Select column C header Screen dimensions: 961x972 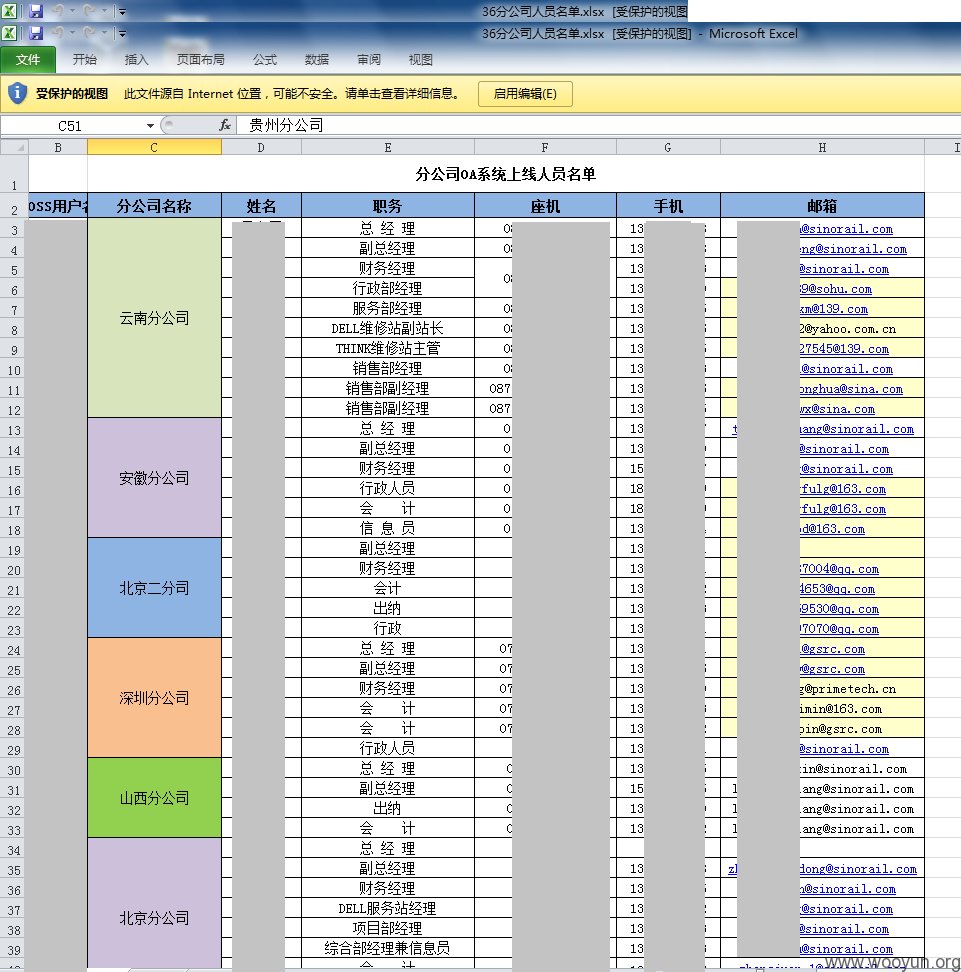(x=154, y=148)
